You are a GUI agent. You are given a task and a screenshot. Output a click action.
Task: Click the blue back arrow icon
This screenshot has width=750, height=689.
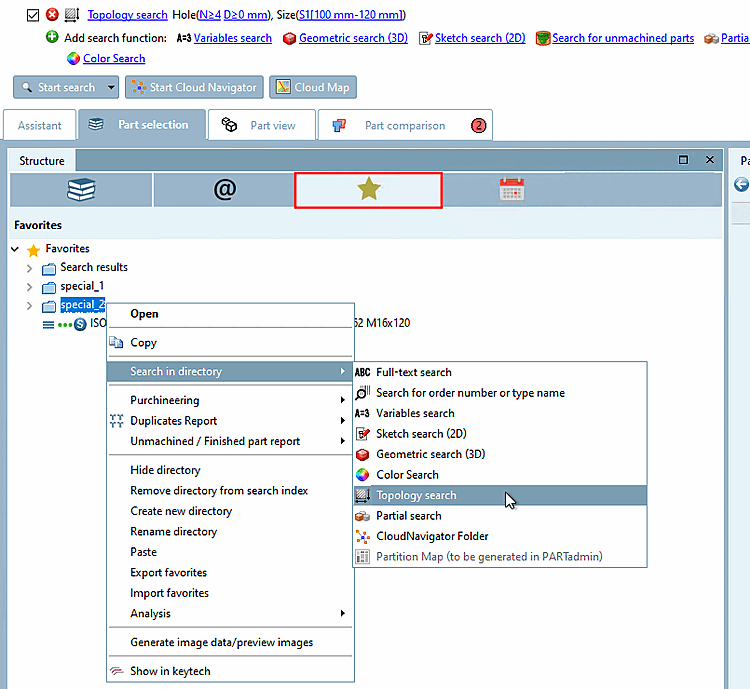pos(741,184)
